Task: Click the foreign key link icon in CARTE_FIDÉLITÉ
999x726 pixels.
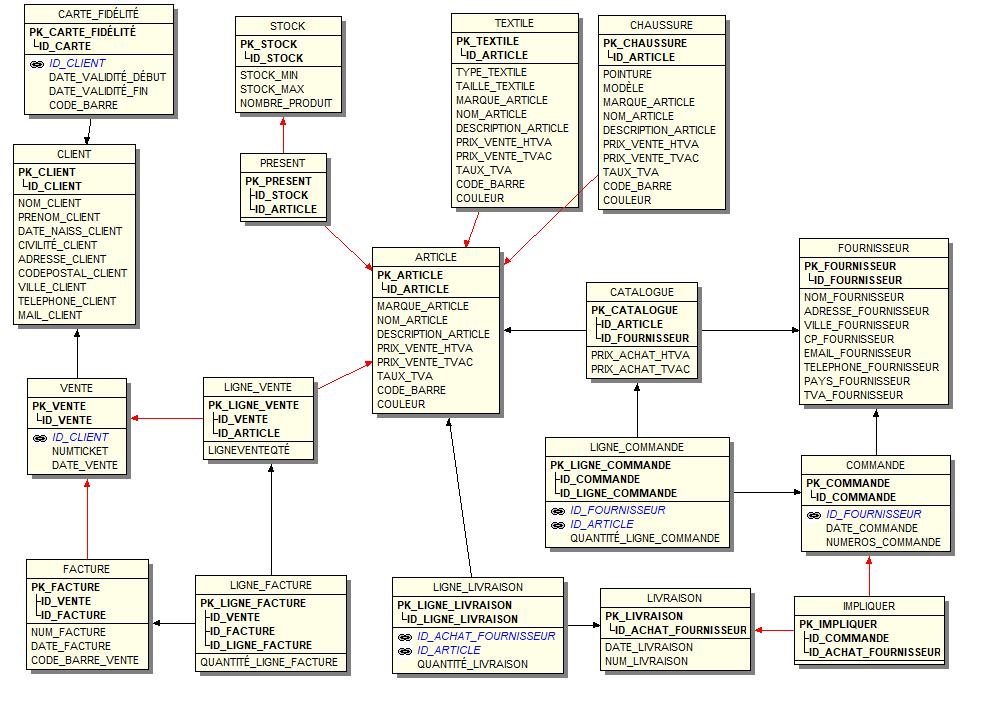Action: click(37, 64)
